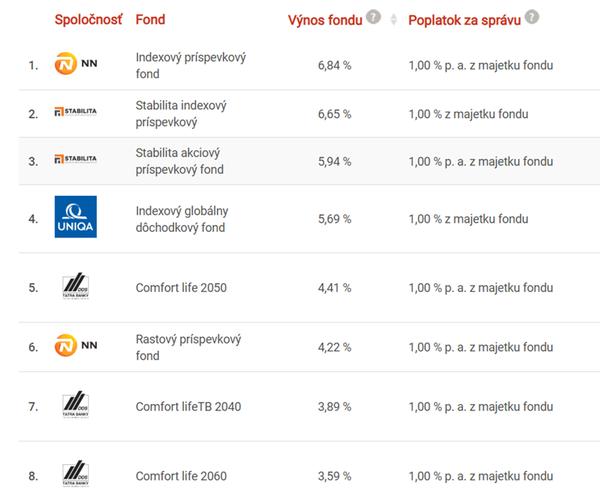Click Stabilita logo beside Stabilita akciový fond
Viewport: 600px width, 501px height.
coord(75,160)
